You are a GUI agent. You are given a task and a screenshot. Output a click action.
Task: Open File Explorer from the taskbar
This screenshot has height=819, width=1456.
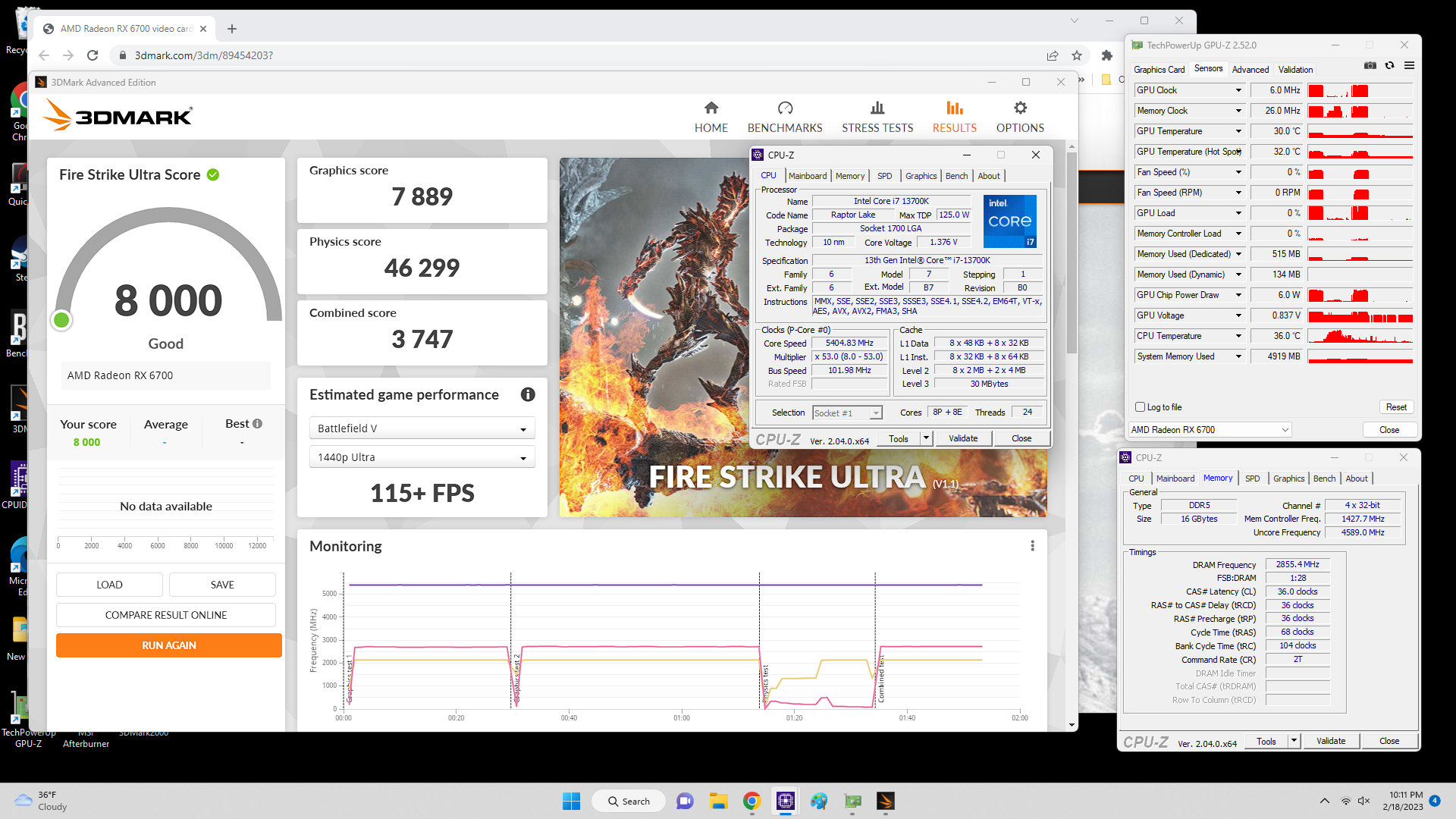click(718, 801)
